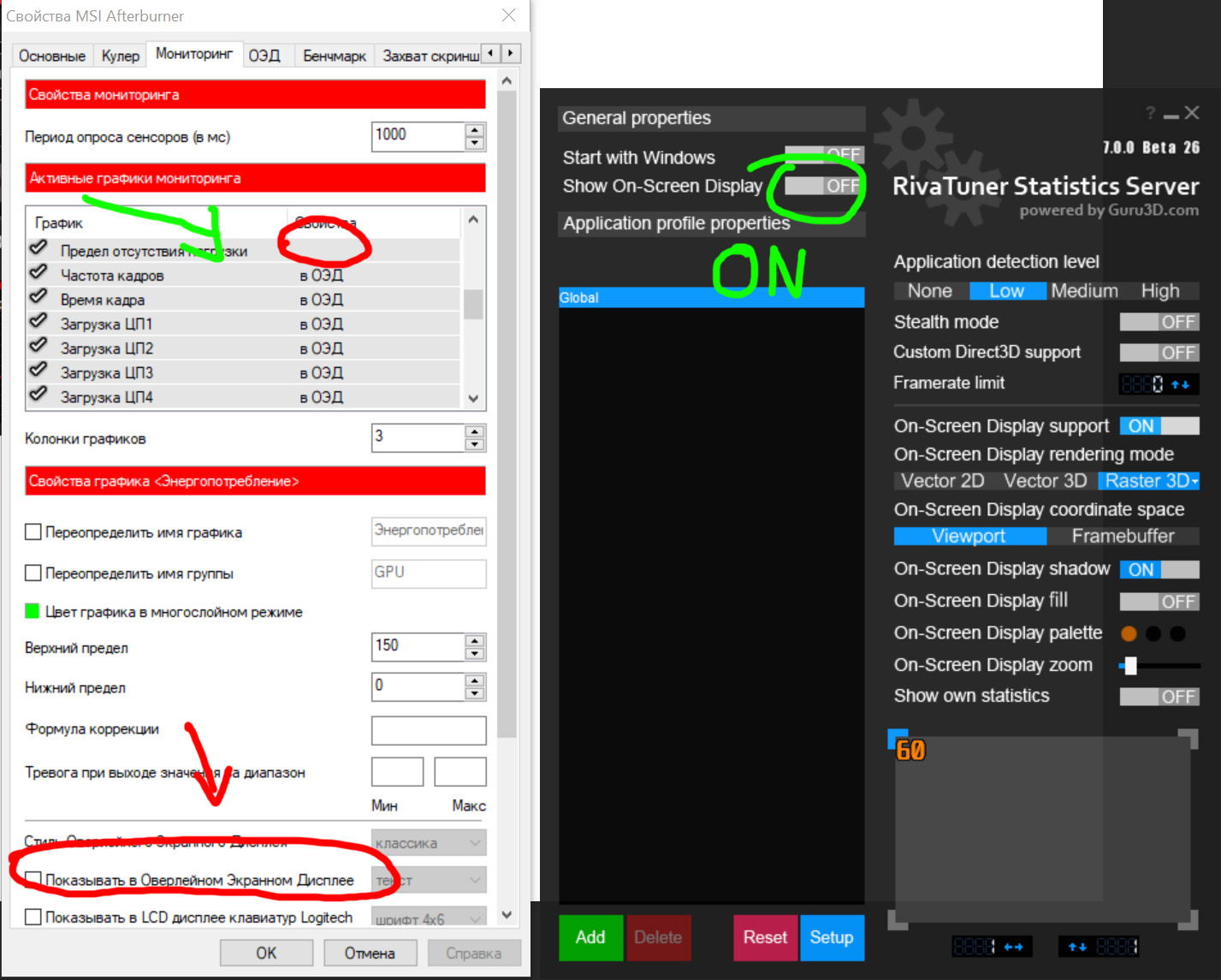Click the Отмена cancel button

tap(370, 953)
